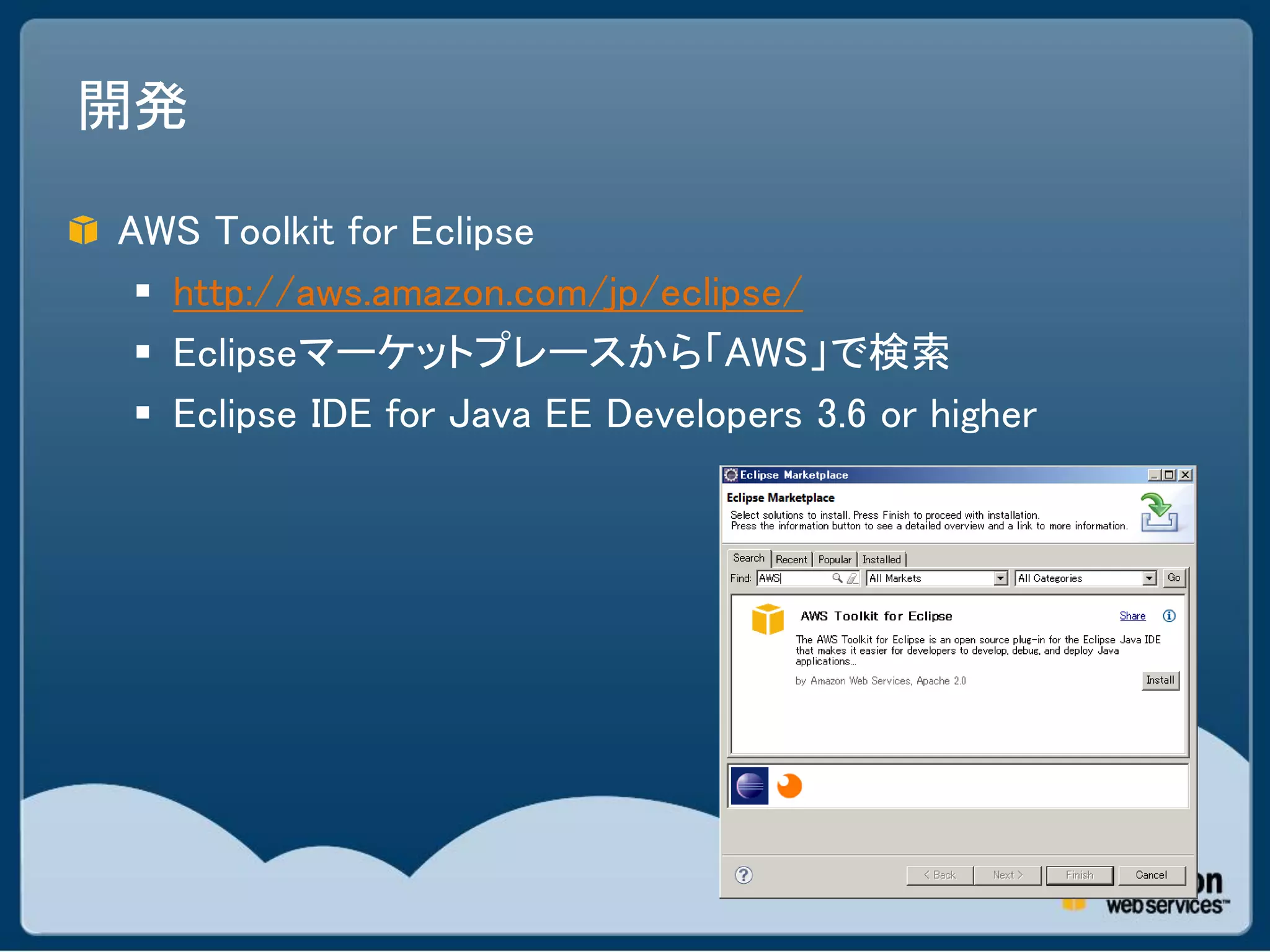
Task: Click the Finish button
Action: coord(1080,875)
